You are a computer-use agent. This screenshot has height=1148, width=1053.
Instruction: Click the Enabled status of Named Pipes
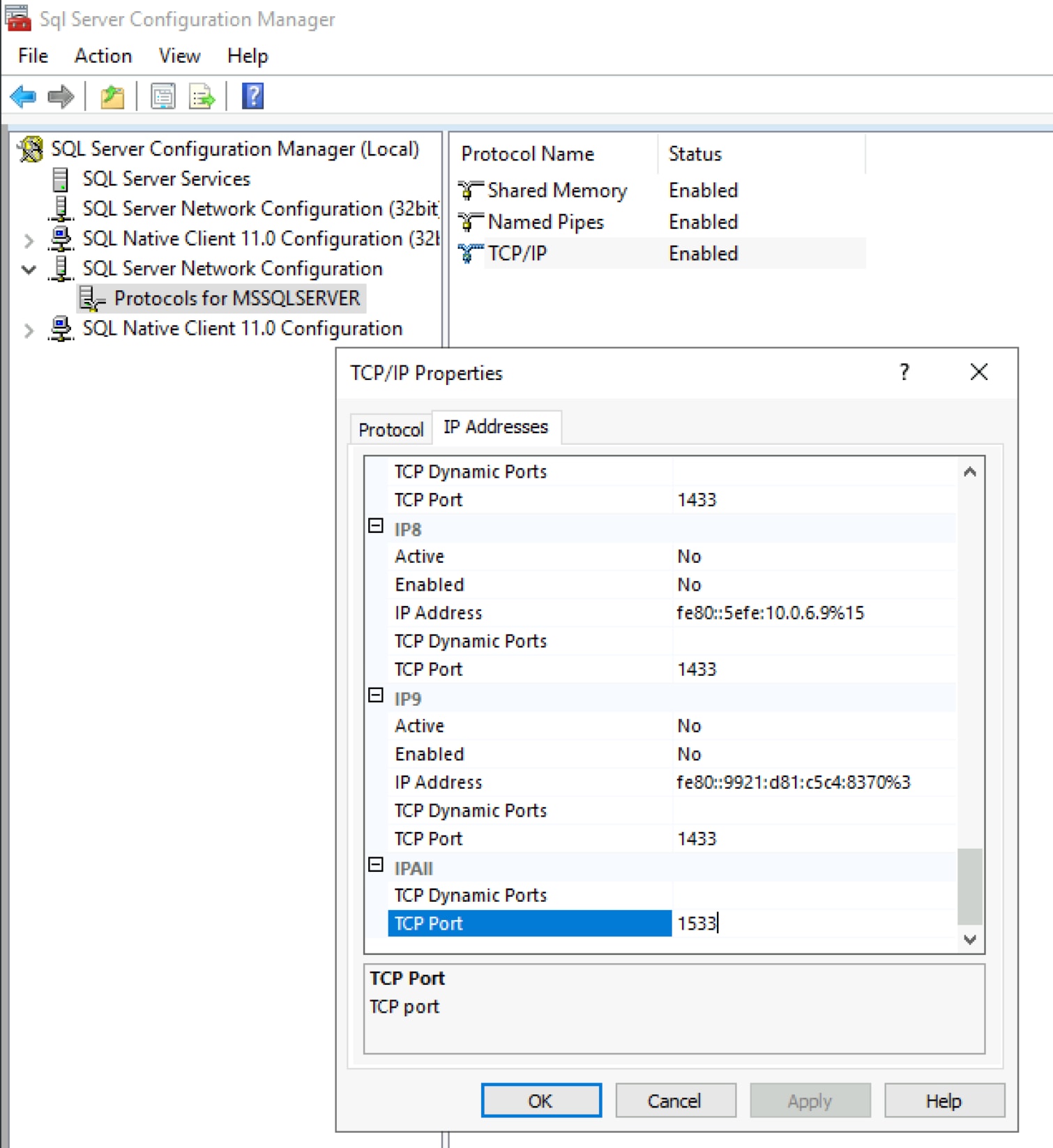pos(704,222)
